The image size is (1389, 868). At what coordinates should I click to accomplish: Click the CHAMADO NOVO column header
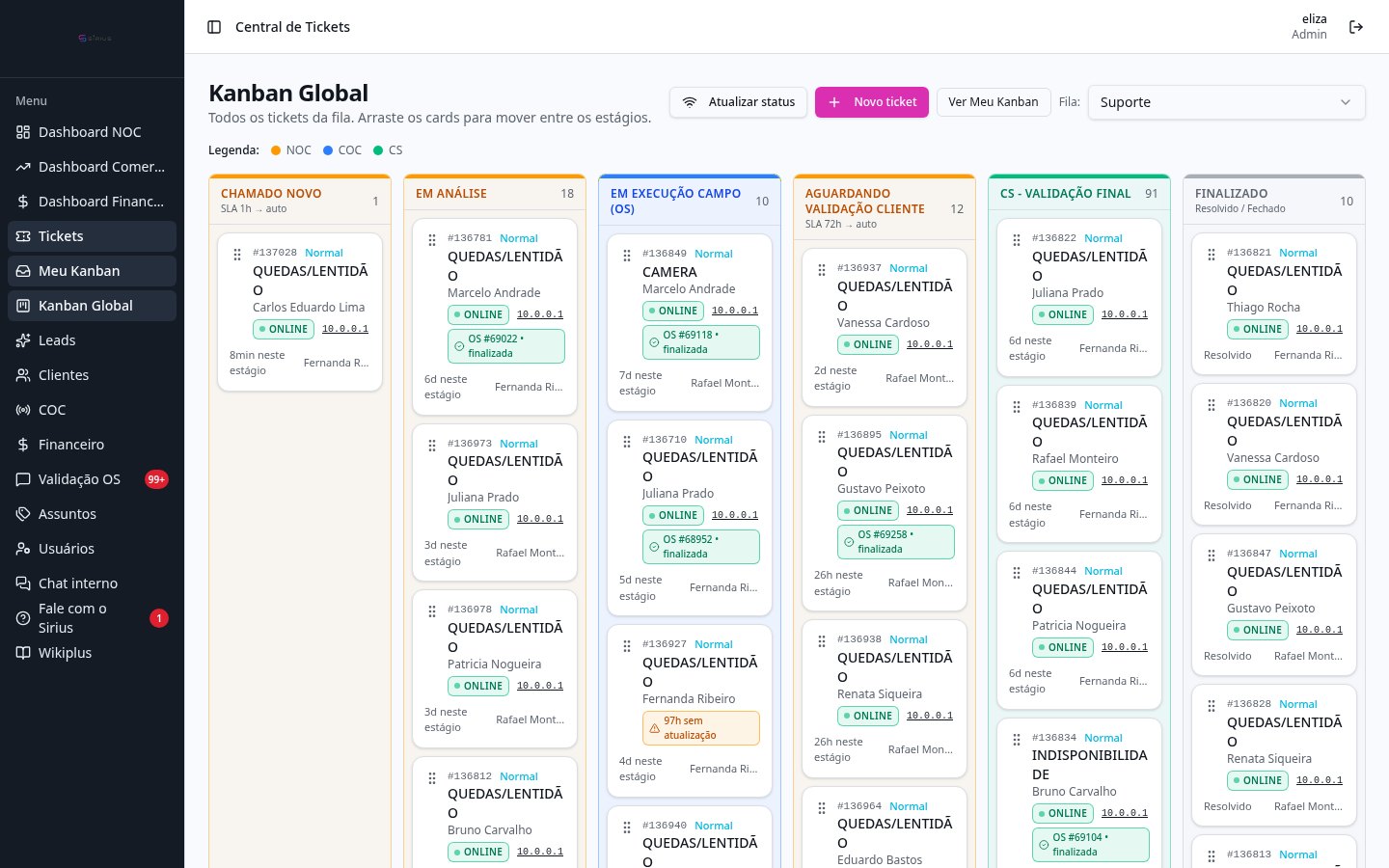click(x=300, y=200)
